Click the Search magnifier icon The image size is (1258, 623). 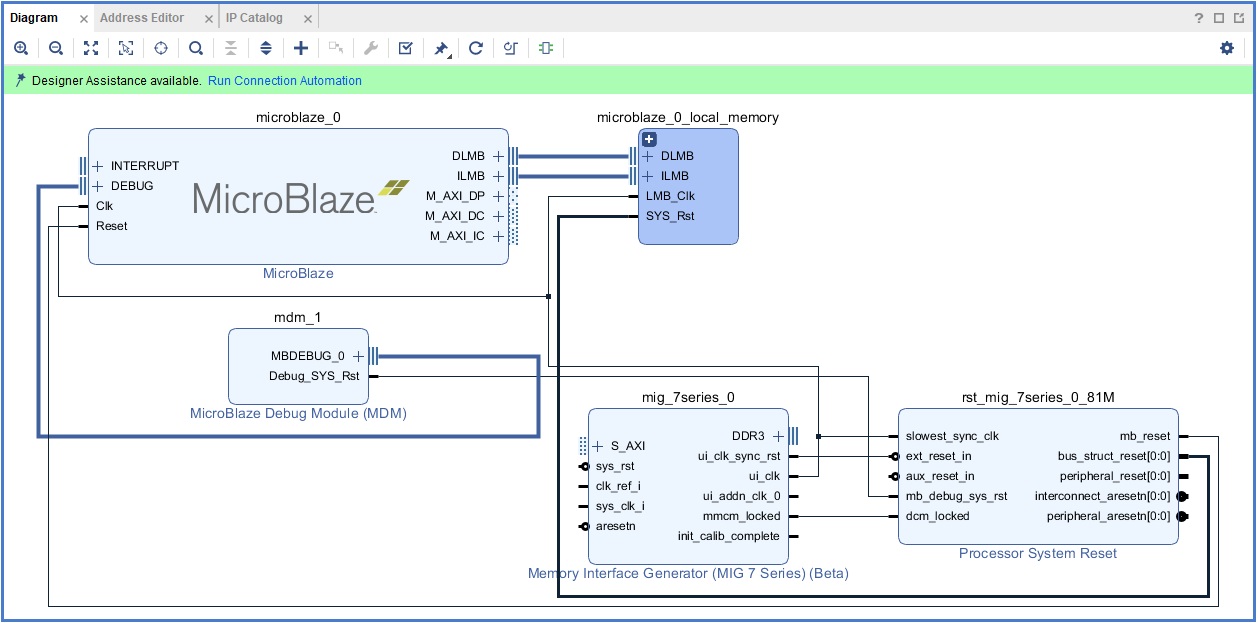click(x=196, y=48)
